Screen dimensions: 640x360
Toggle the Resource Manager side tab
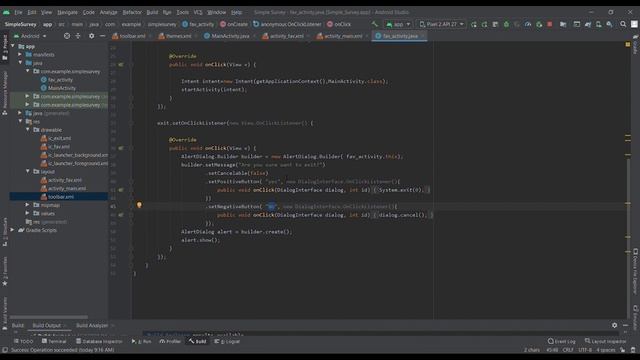coord(4,93)
